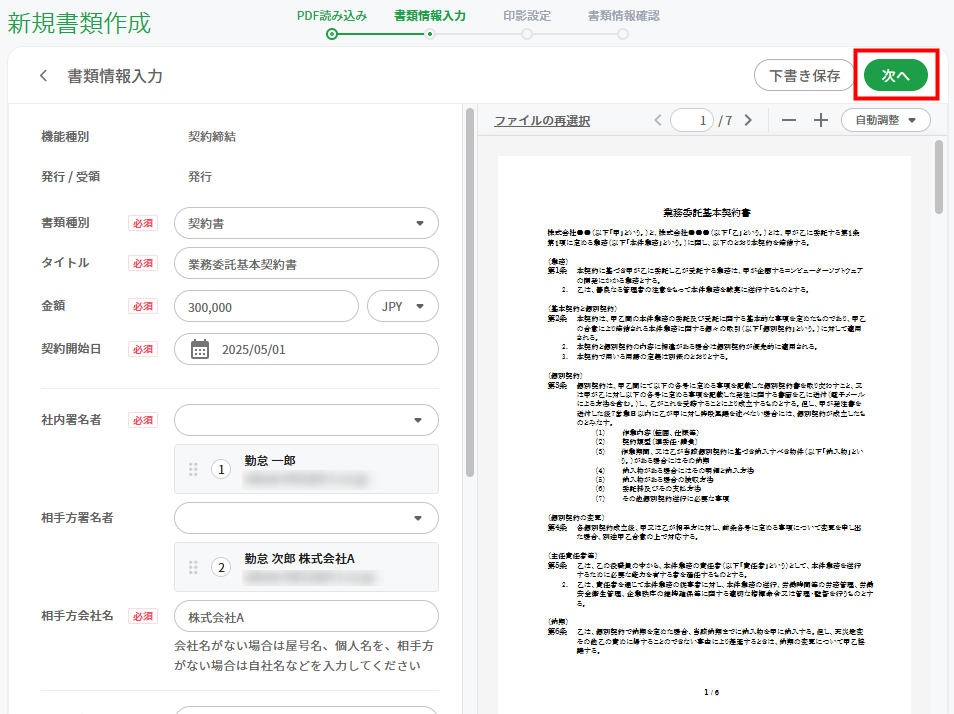This screenshot has height=714, width=954.
Task: Click the 発行 / 受領 label
Action: (71, 177)
